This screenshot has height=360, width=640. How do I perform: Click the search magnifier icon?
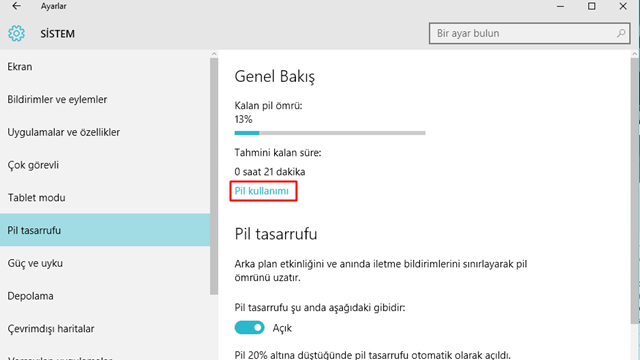[x=621, y=33]
